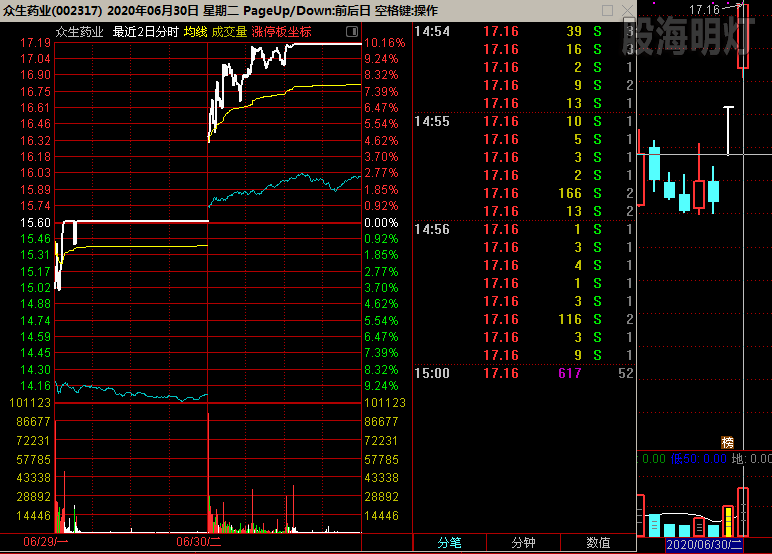
Task: Click the tick volume value 39
Action: coord(574,32)
